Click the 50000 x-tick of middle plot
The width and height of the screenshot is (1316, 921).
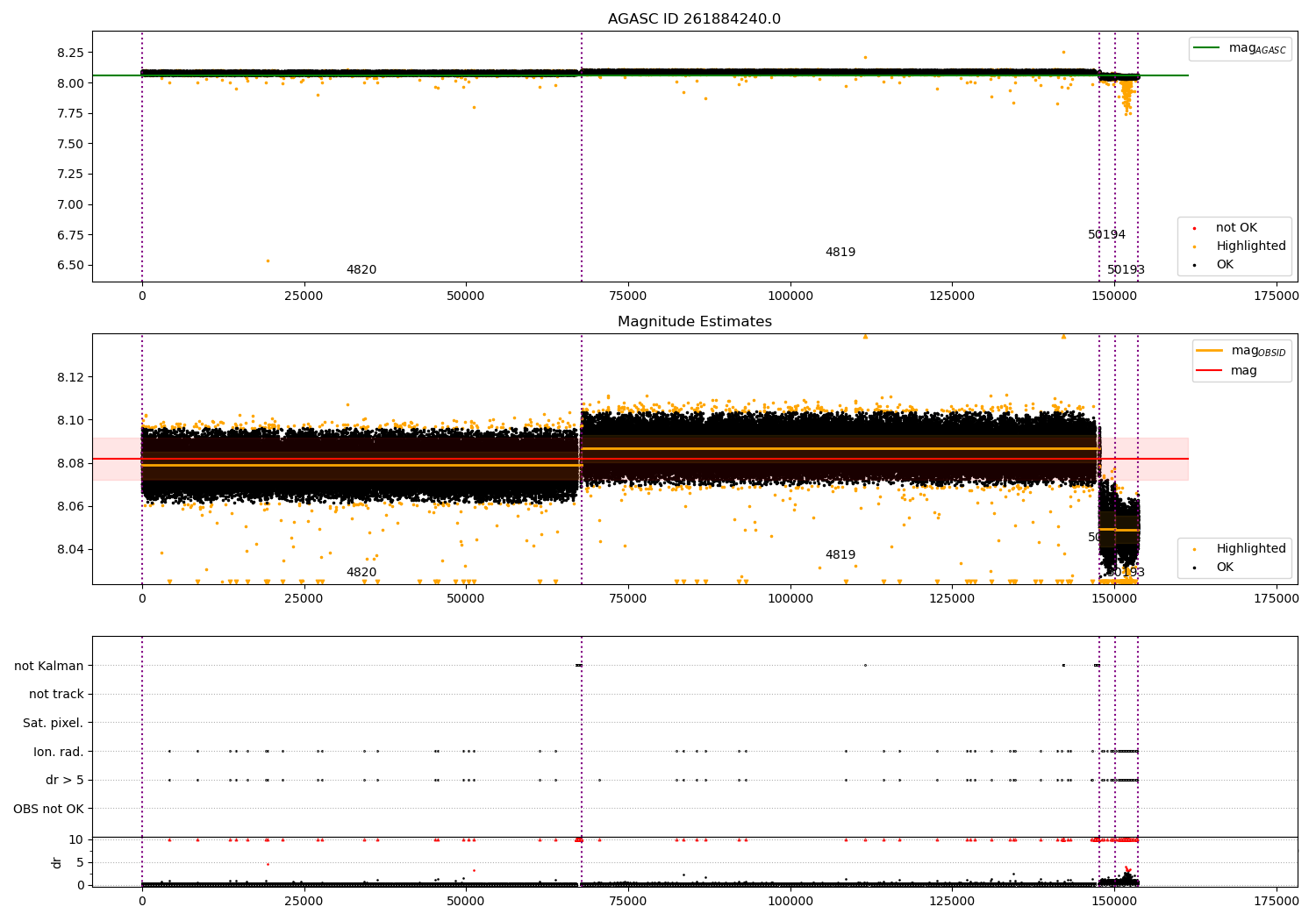[466, 599]
